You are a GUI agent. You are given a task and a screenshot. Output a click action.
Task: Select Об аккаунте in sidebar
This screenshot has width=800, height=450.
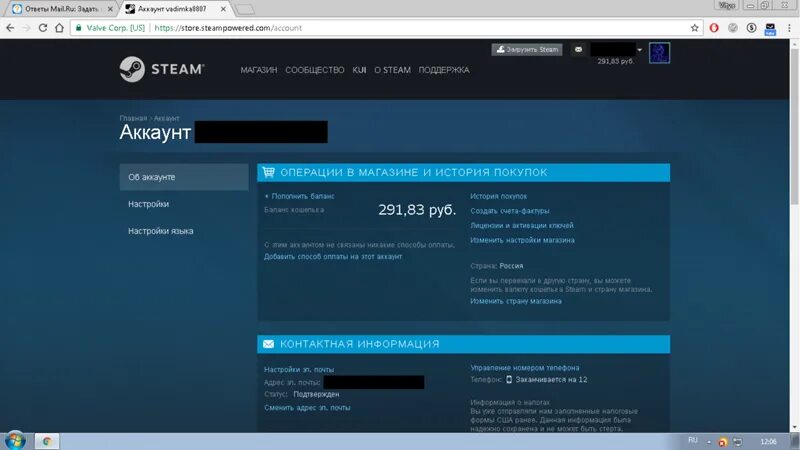click(x=184, y=177)
